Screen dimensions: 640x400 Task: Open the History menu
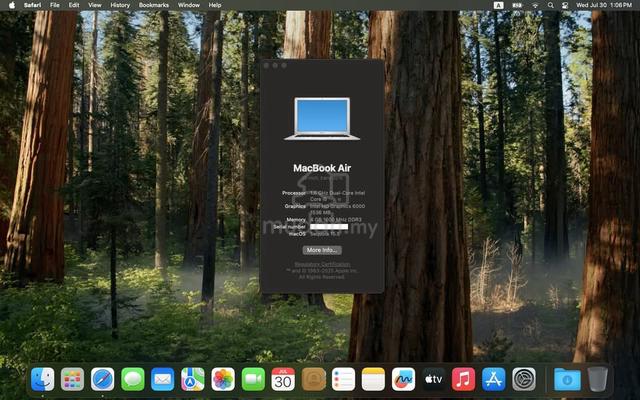[120, 5]
